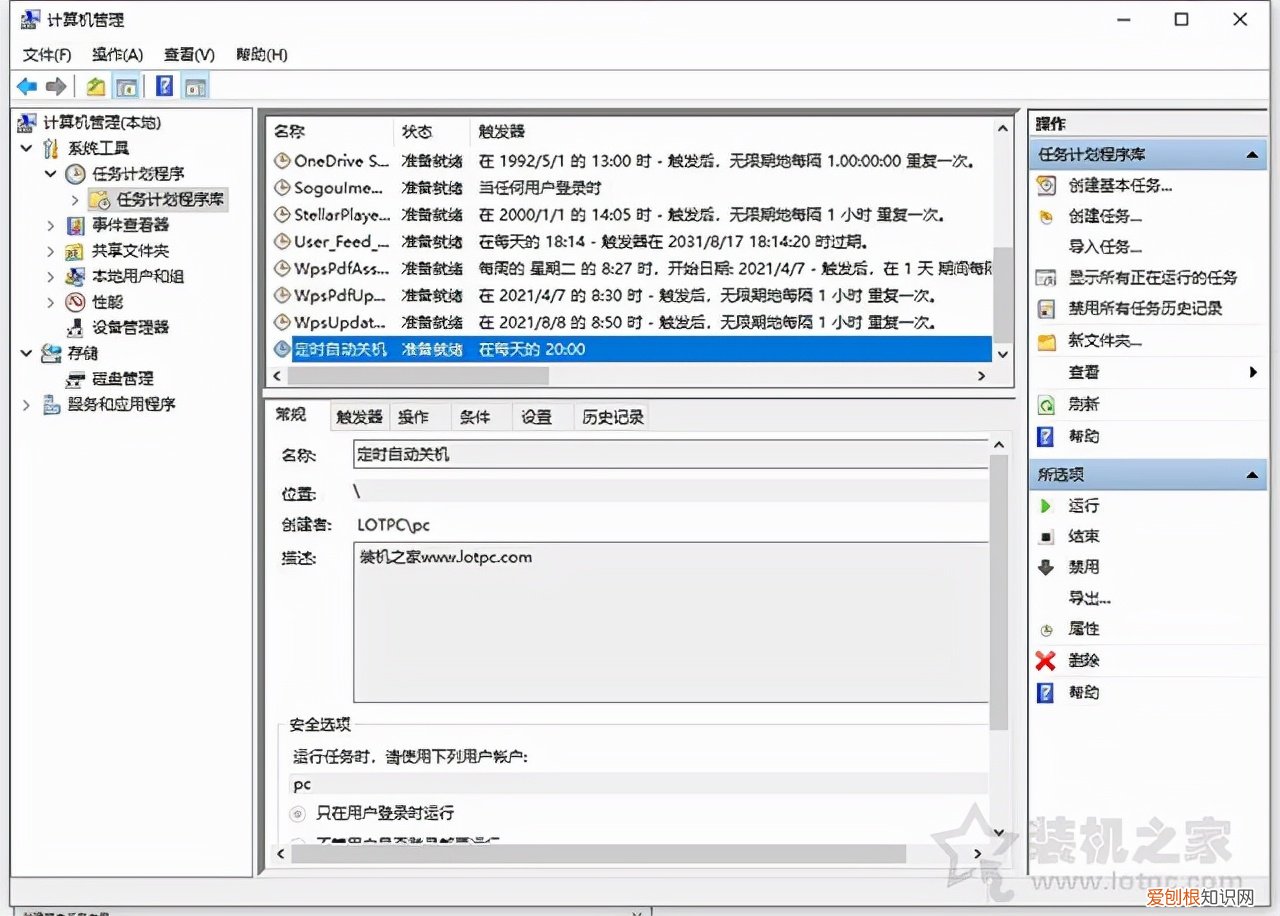Switch to the 触发器 tab
The width and height of the screenshot is (1280, 916).
coord(358,416)
